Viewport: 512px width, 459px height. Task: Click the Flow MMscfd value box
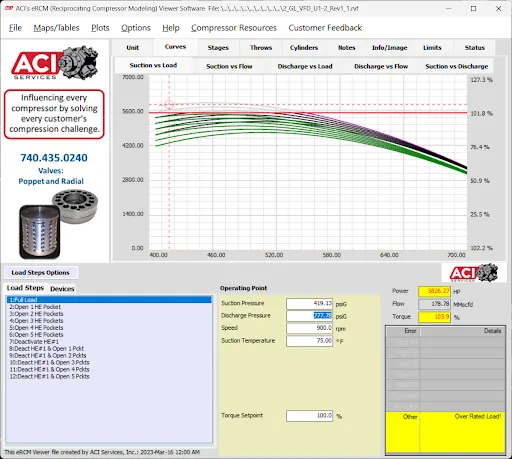point(434,304)
